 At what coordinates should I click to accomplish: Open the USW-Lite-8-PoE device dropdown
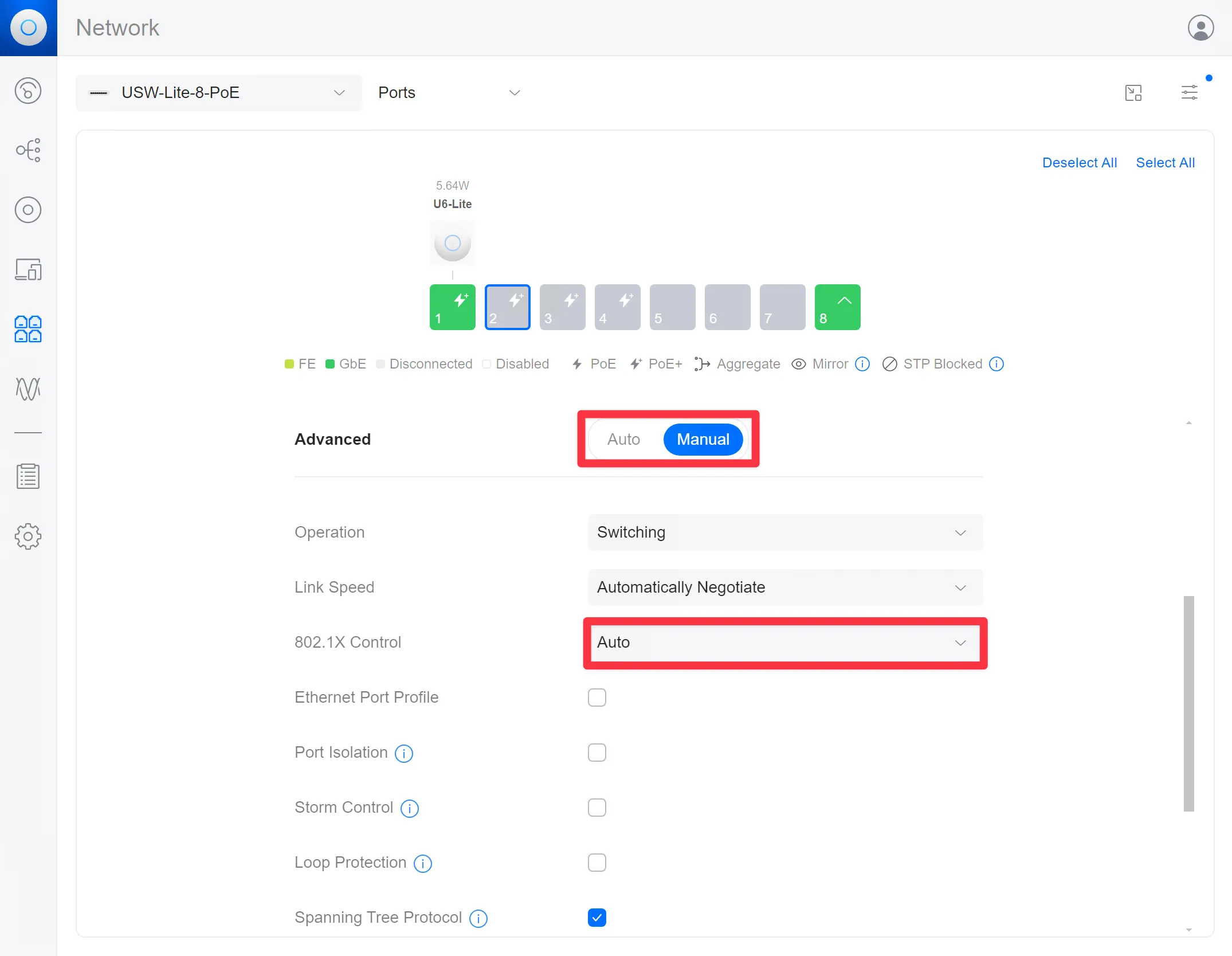coord(218,92)
